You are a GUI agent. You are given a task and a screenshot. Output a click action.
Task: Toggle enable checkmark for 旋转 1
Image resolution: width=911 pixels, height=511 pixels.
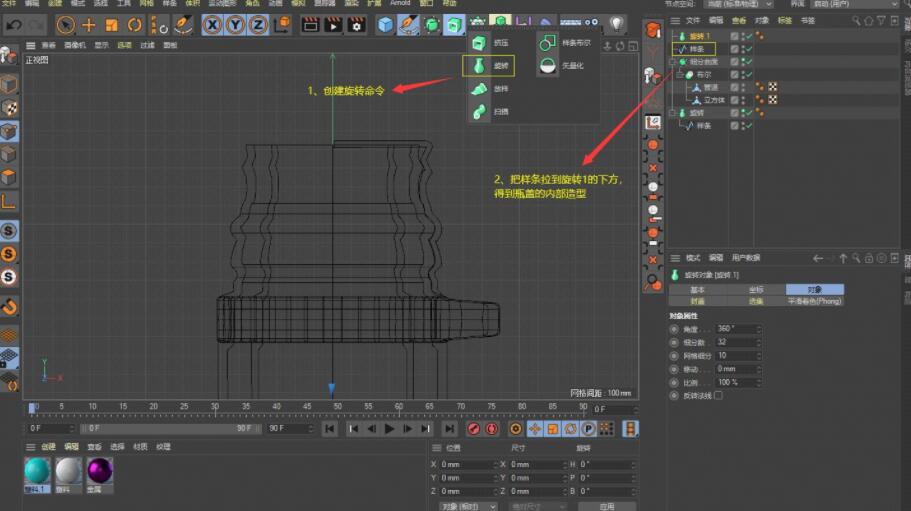[x=749, y=36]
